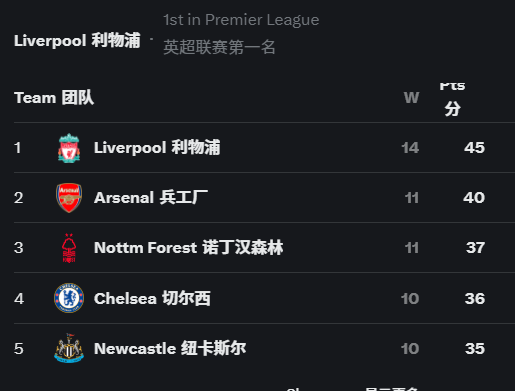Screen dimensions: 515x391
Task: Click the 英超联赛第一名 league text
Action: (x=219, y=47)
